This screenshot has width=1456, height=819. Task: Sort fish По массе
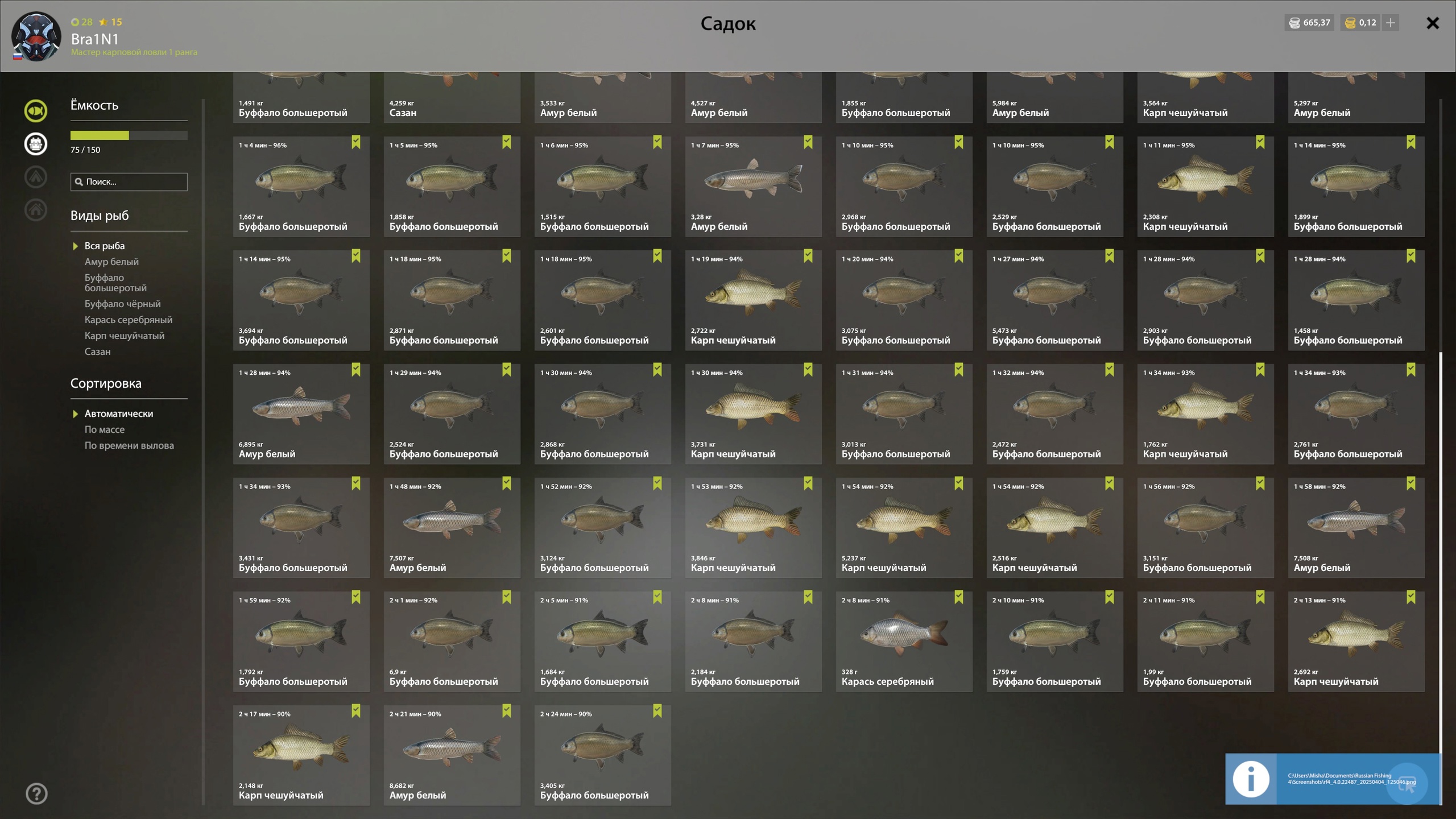click(x=105, y=429)
